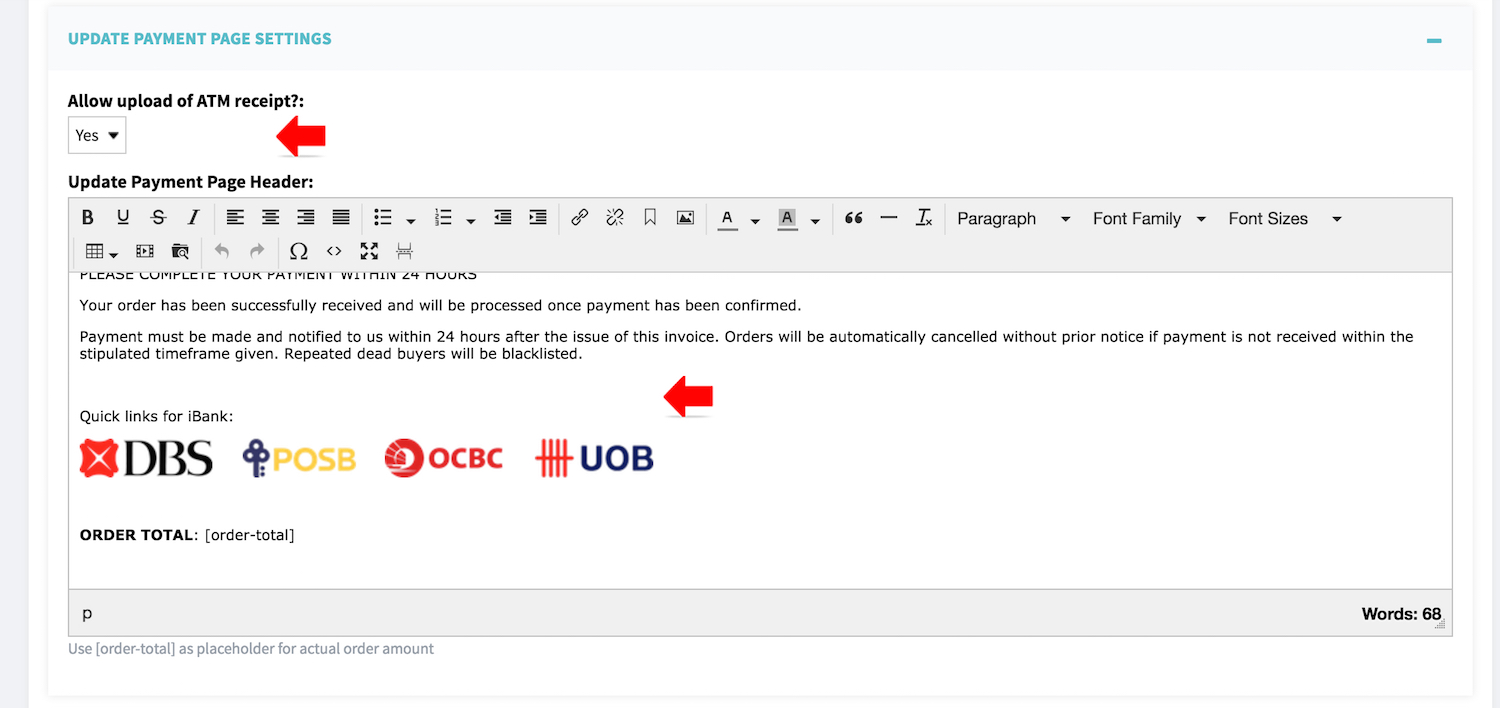Insert video media
The width and height of the screenshot is (1500, 708).
145,251
